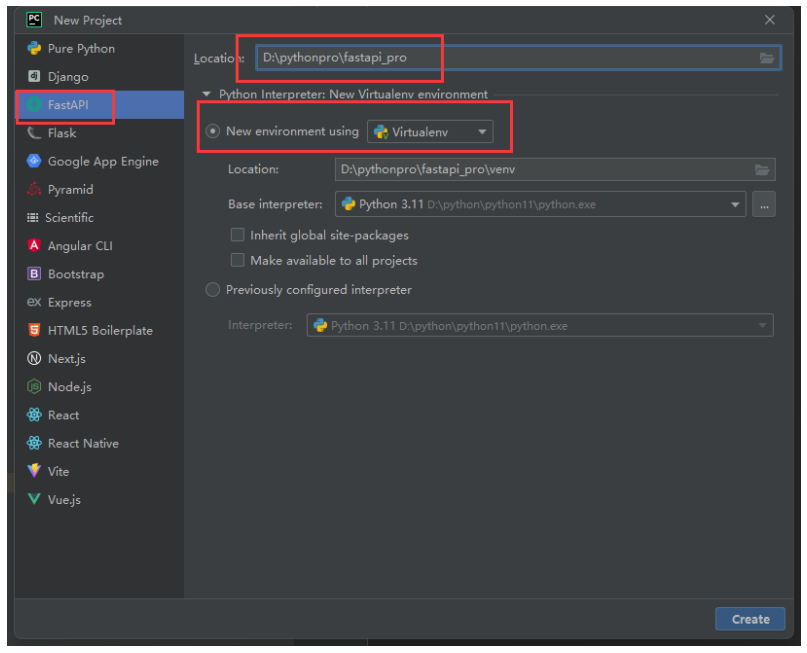Click the Pure Python snake icon
Viewport: 807px width, 653px height.
point(34,48)
